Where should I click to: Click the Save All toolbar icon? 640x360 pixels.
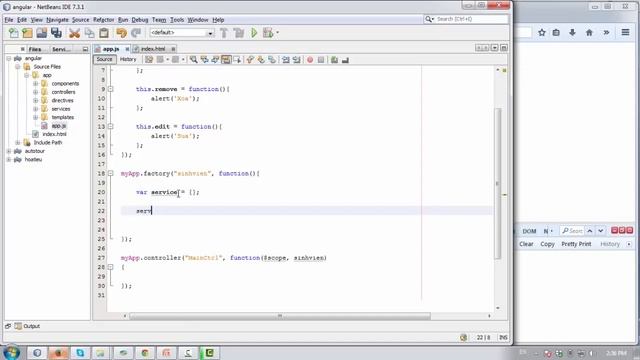pyautogui.click(x=56, y=33)
